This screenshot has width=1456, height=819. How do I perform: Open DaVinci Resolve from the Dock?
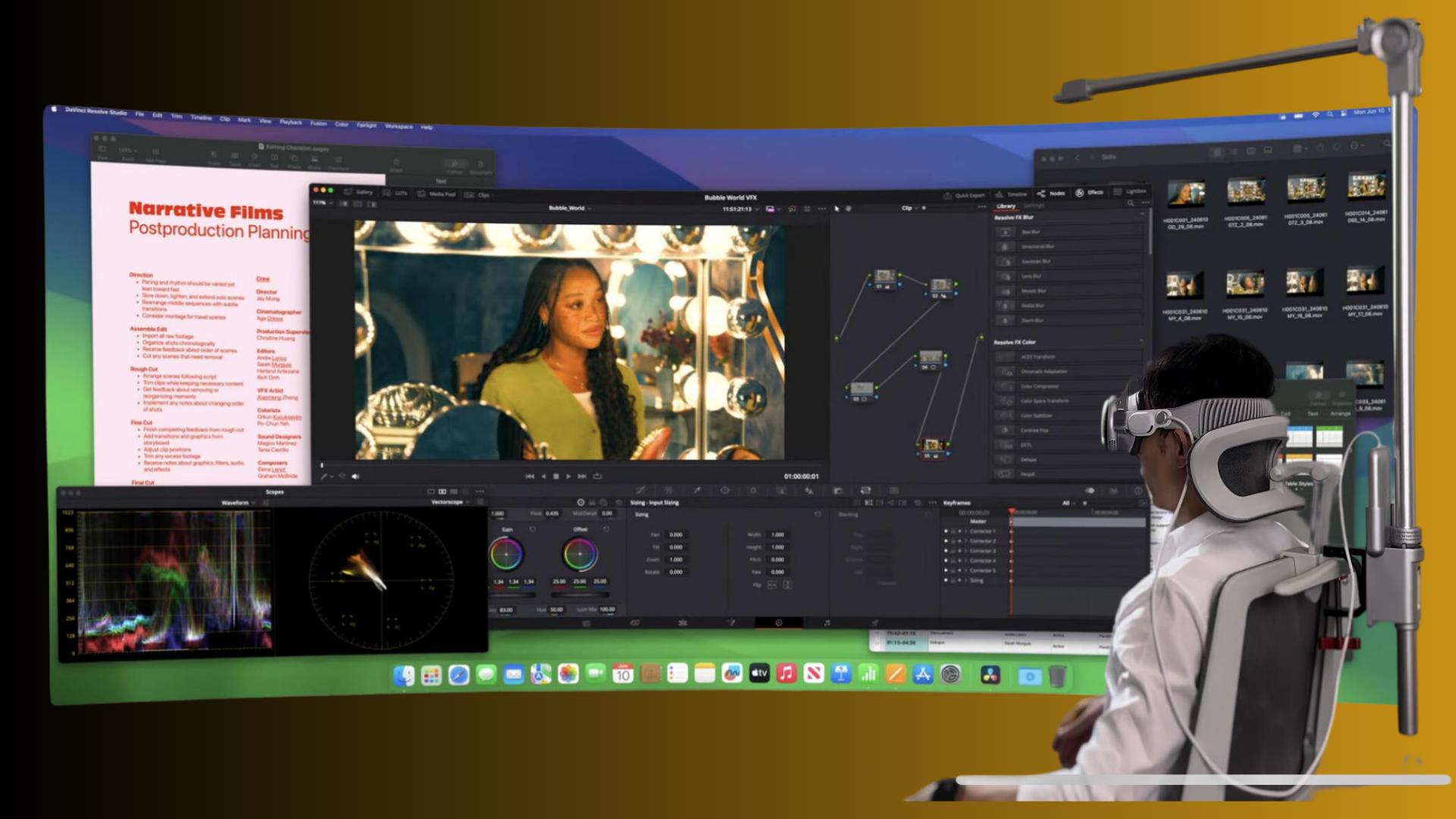[x=990, y=675]
